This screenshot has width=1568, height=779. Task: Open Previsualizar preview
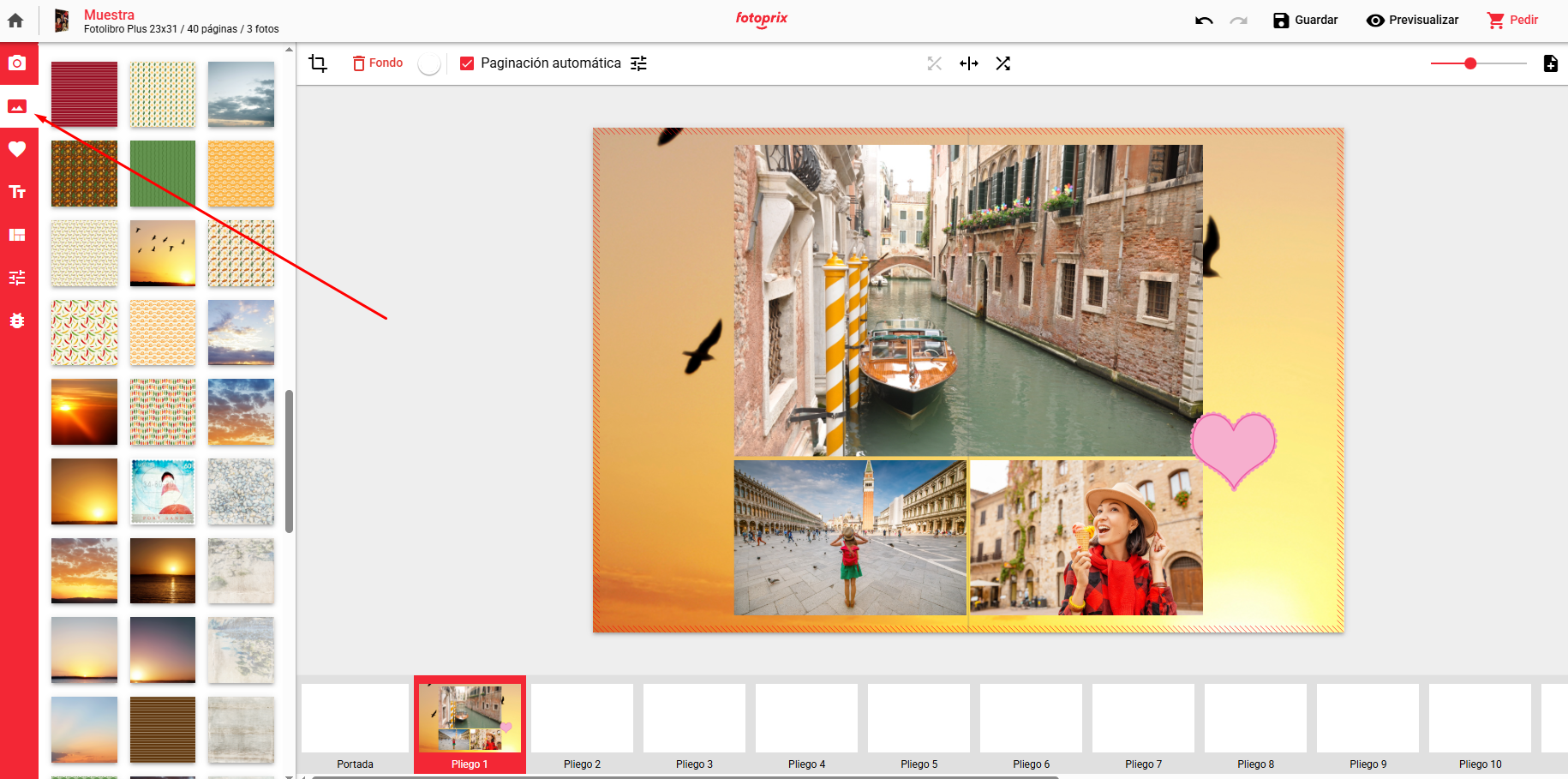click(x=1412, y=21)
